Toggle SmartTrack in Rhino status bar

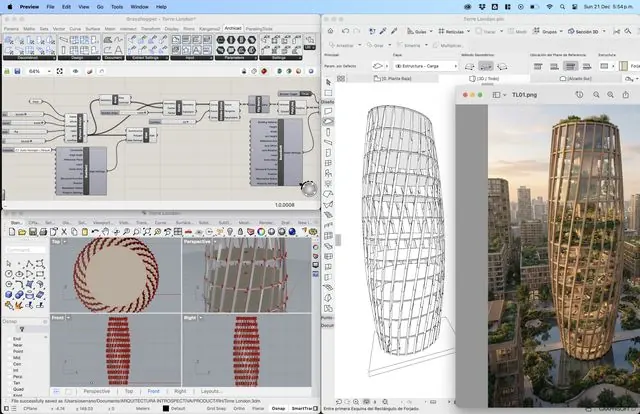[x=302, y=408]
